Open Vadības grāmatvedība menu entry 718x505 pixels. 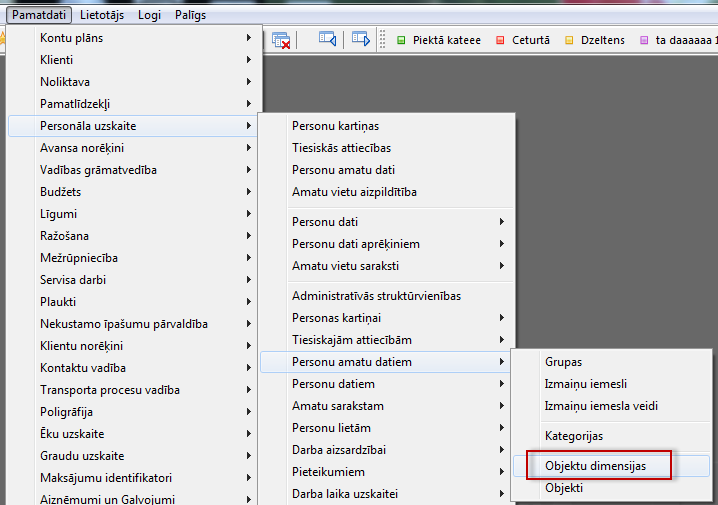click(x=133, y=170)
